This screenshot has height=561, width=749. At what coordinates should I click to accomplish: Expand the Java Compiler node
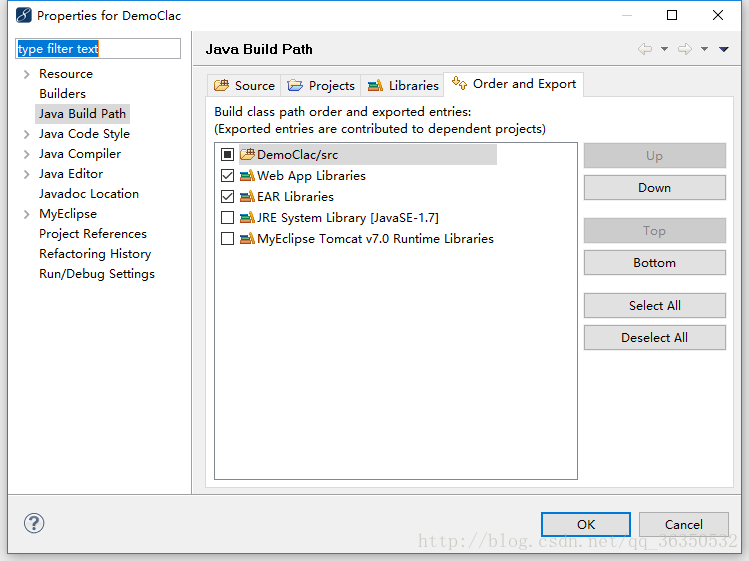[27, 154]
